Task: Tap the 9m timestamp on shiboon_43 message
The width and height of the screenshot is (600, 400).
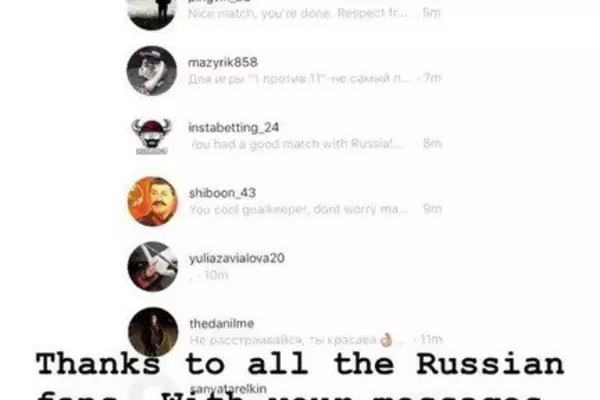Action: (x=432, y=209)
